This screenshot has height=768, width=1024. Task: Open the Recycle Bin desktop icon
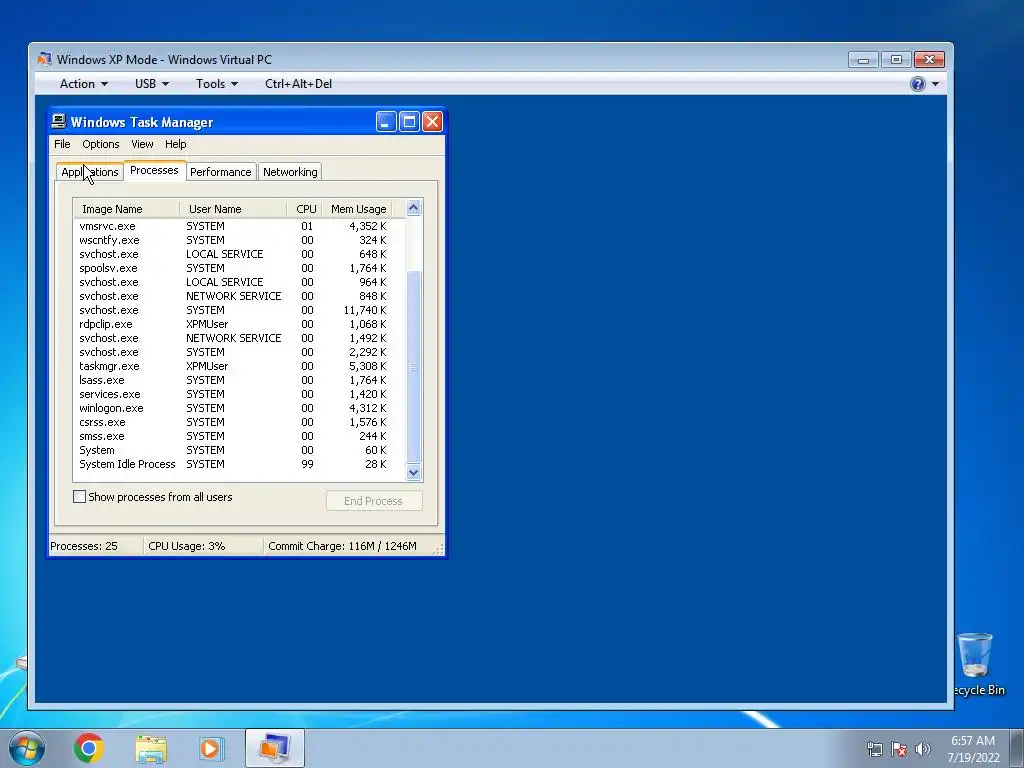pos(977,665)
